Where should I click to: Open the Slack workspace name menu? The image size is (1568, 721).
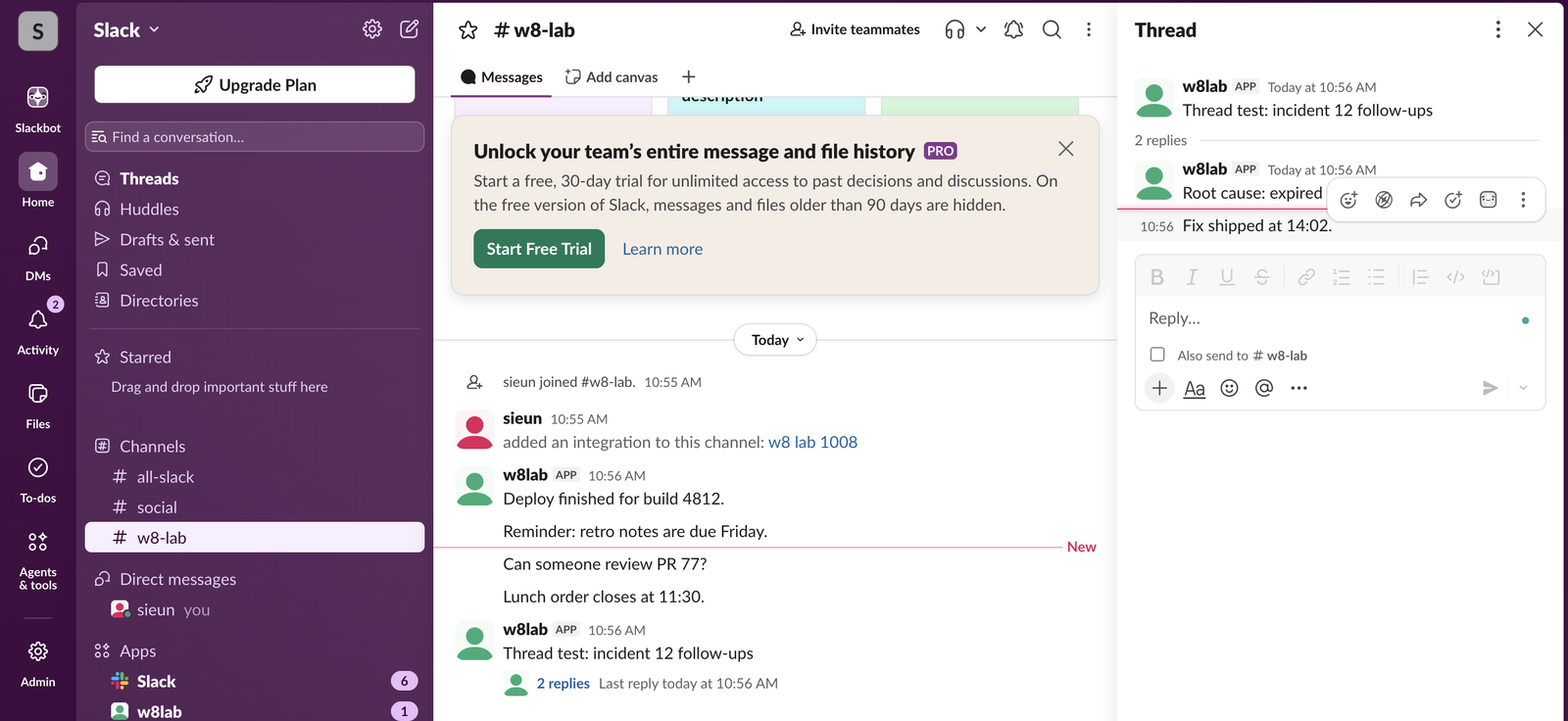coord(126,30)
